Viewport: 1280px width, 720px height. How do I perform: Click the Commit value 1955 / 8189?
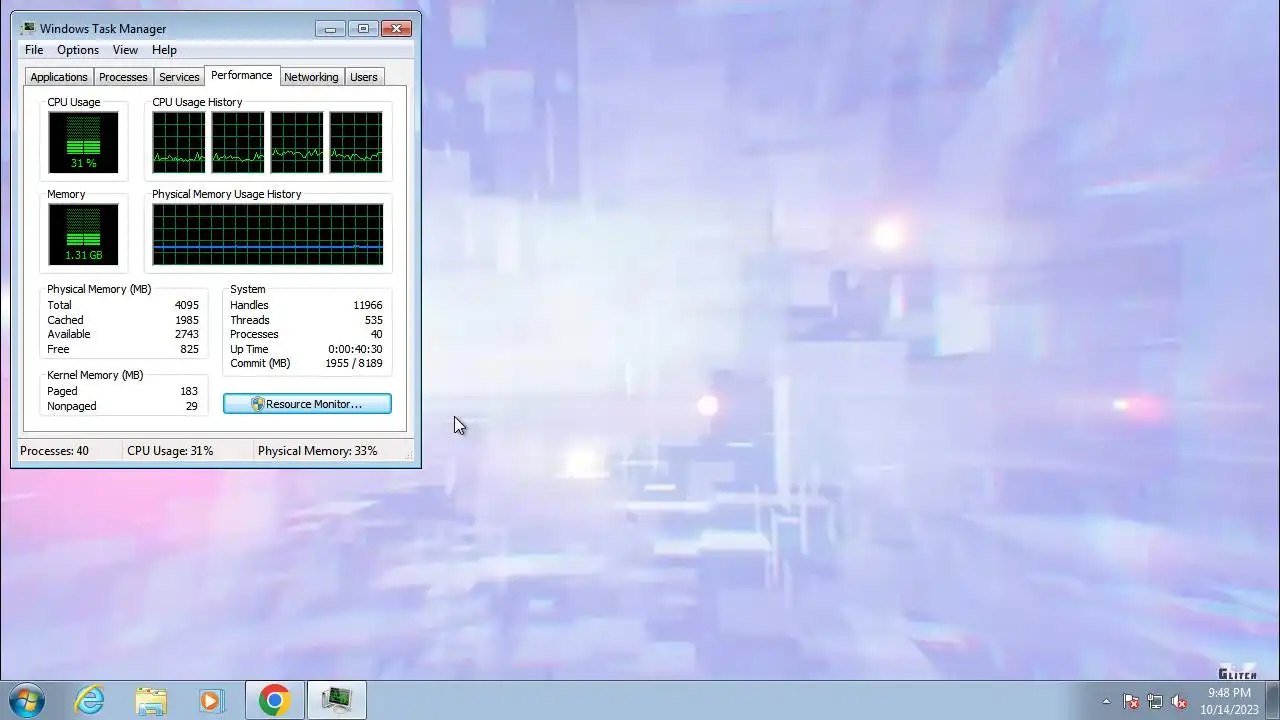click(x=353, y=363)
